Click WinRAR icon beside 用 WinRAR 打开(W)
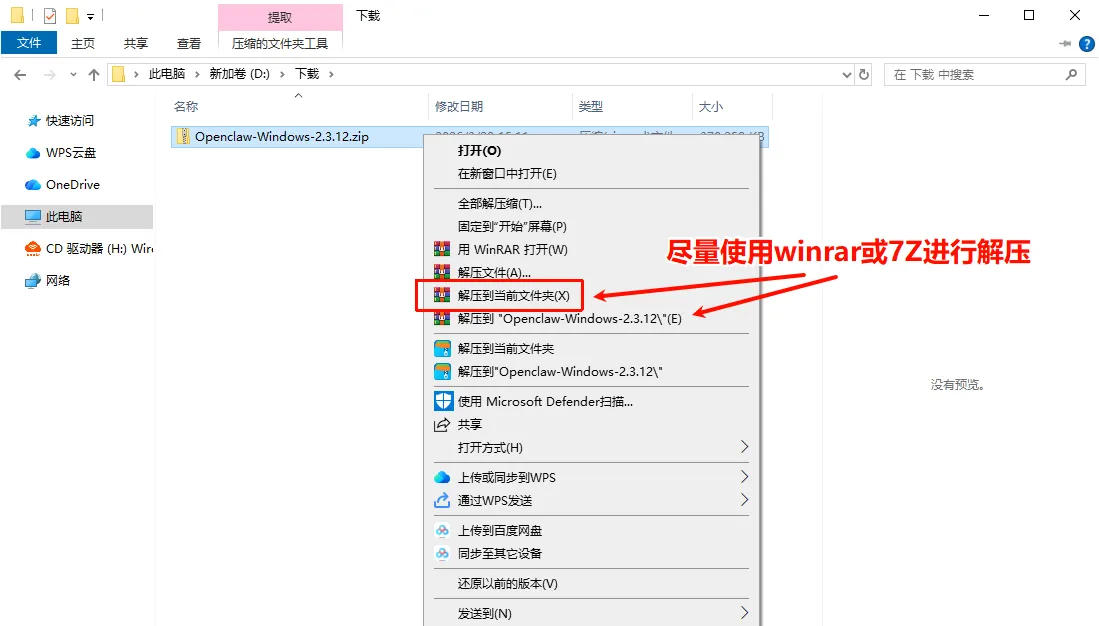 (442, 249)
